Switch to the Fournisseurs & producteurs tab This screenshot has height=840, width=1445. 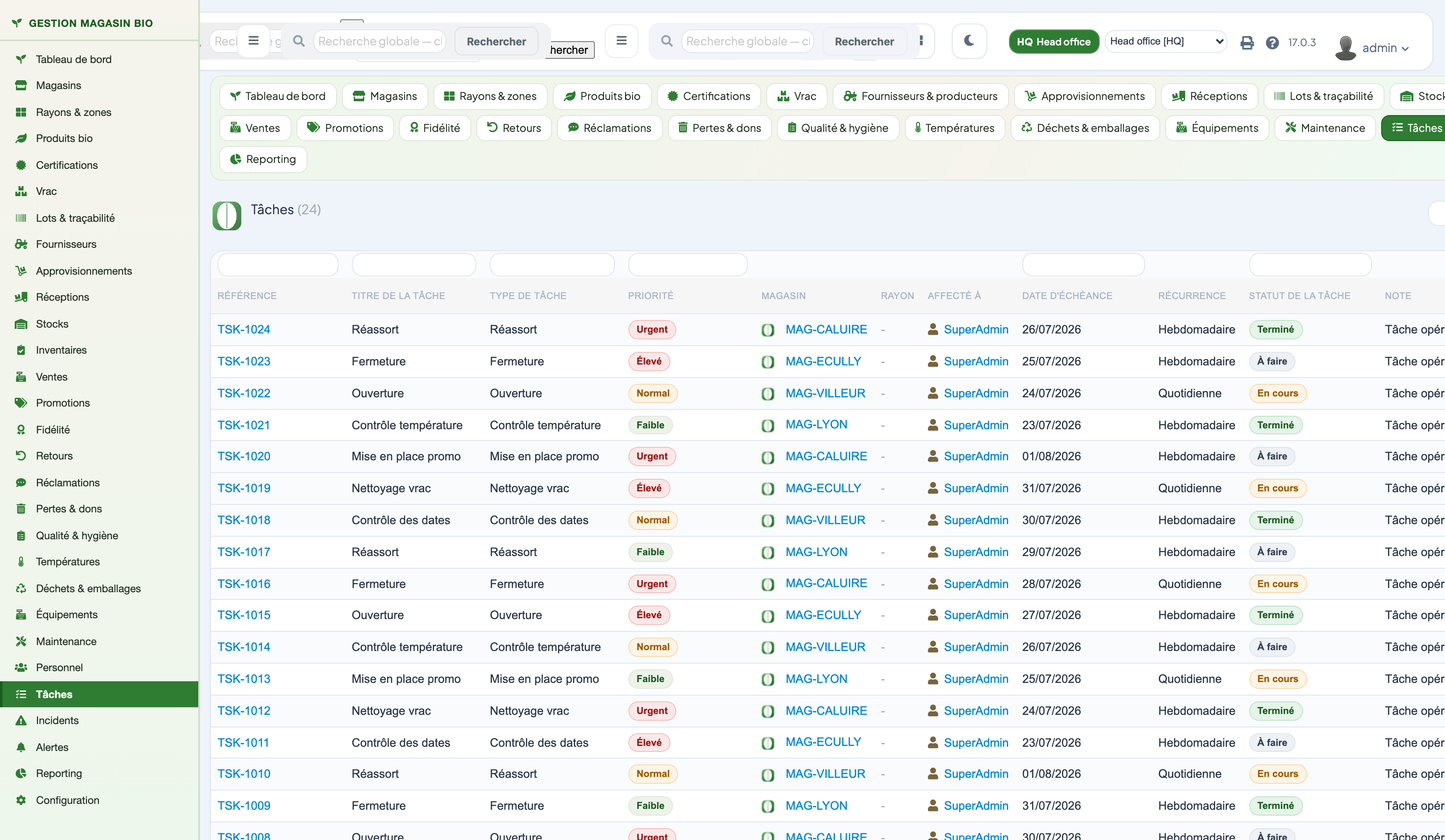921,96
